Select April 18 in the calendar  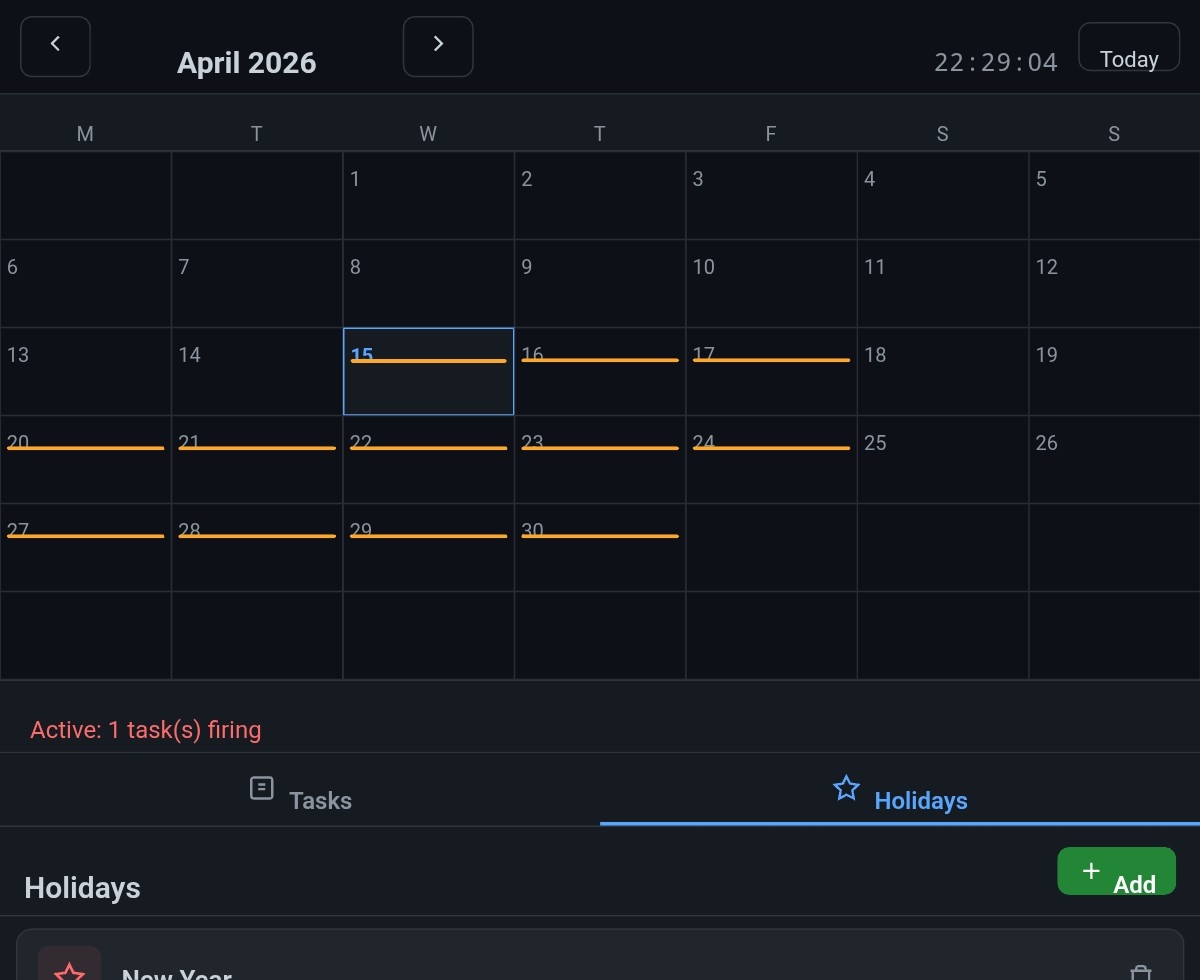point(943,371)
